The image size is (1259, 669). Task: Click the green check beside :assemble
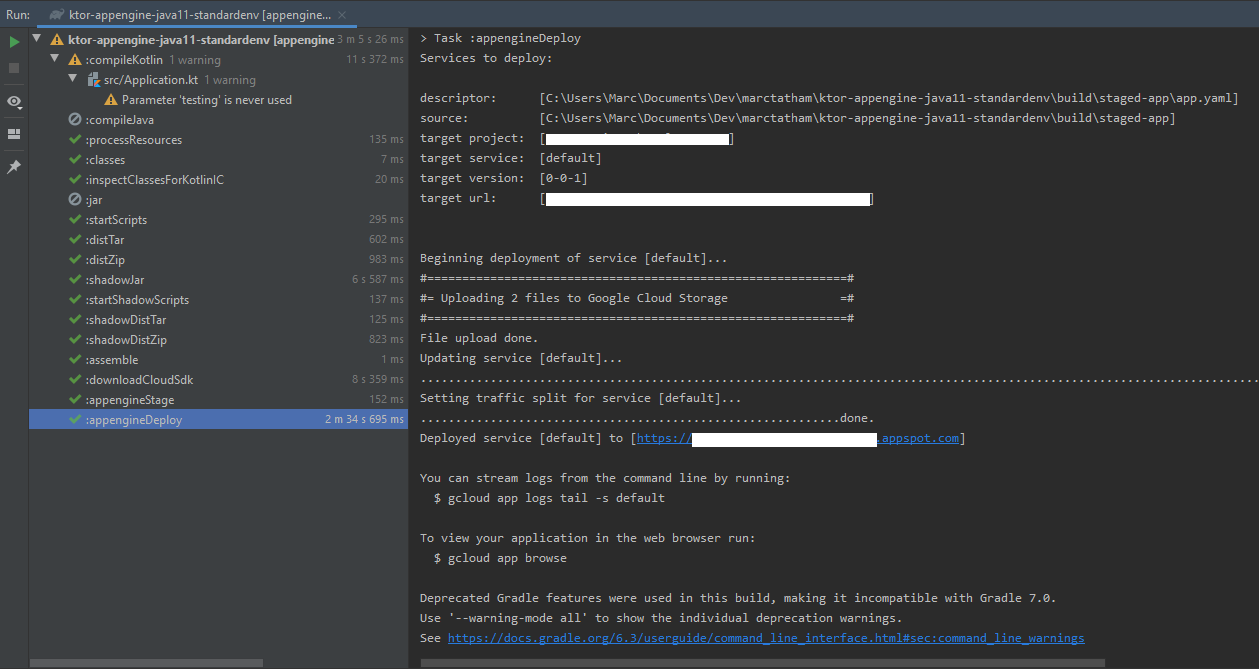point(75,360)
